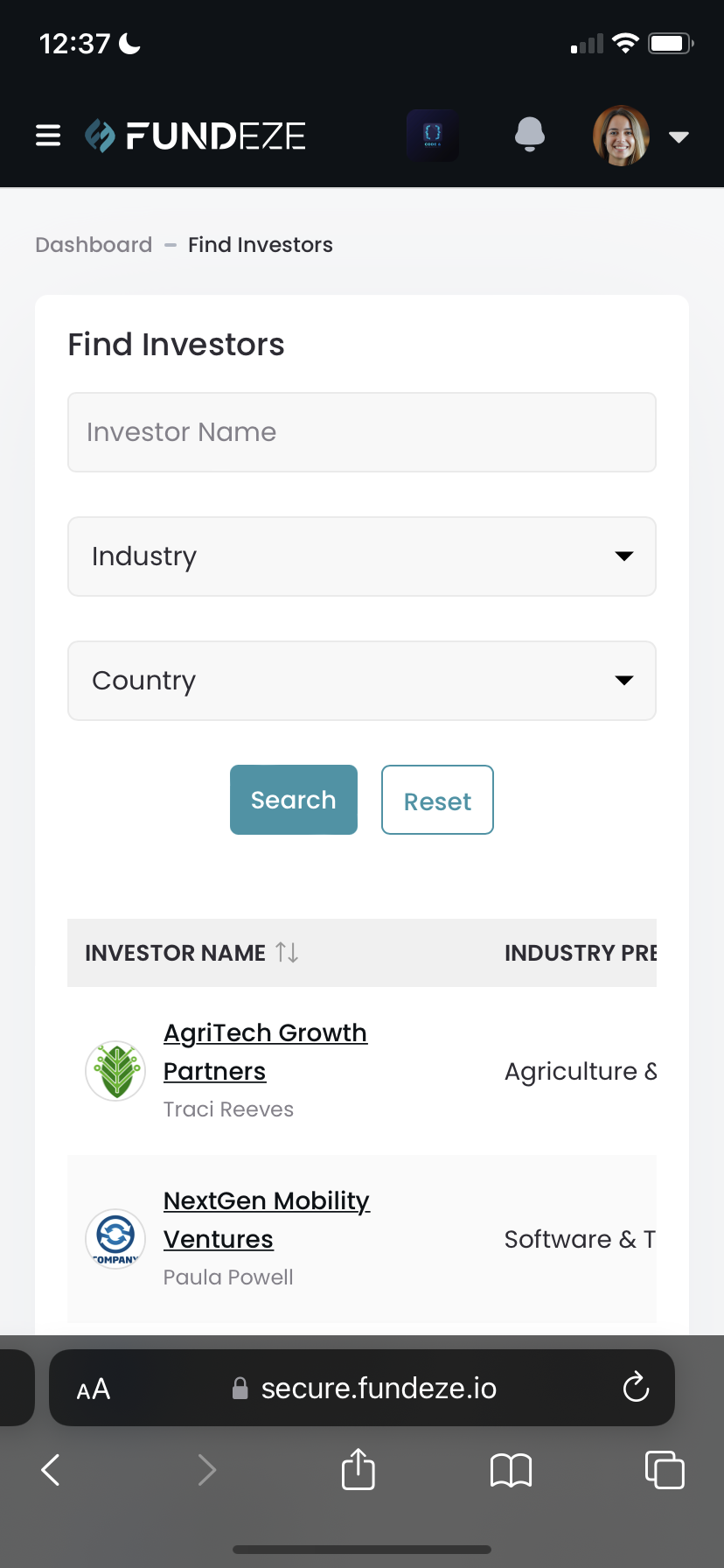Tap the Fundeze logo
This screenshot has height=1568, width=724.
[x=195, y=136]
